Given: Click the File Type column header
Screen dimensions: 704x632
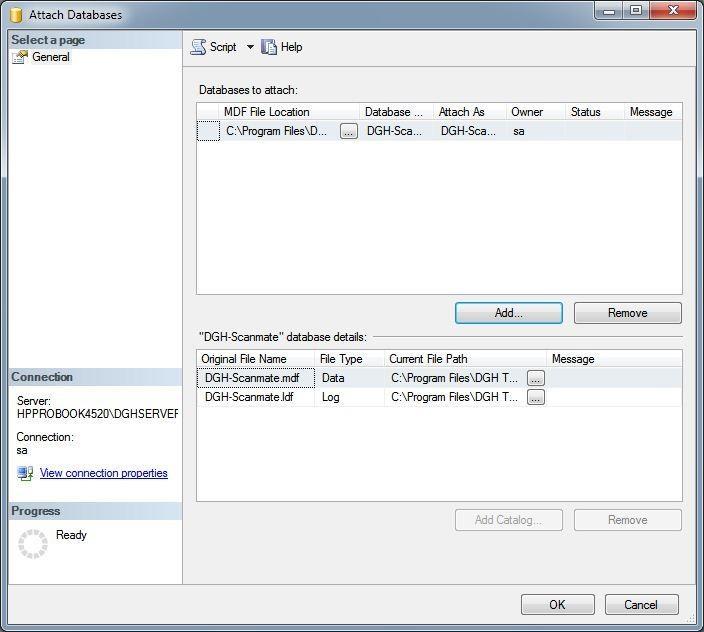Looking at the screenshot, I should pyautogui.click(x=349, y=359).
